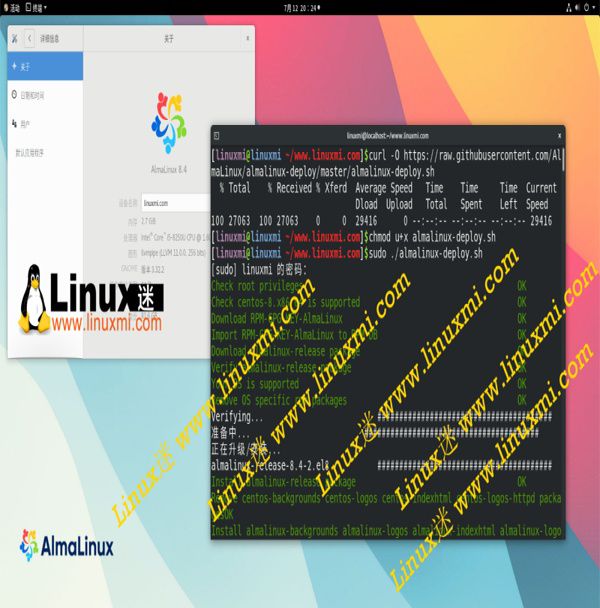Image resolution: width=600 pixels, height=608 pixels.
Task: Go back using the settings back arrow
Action: click(x=29, y=38)
